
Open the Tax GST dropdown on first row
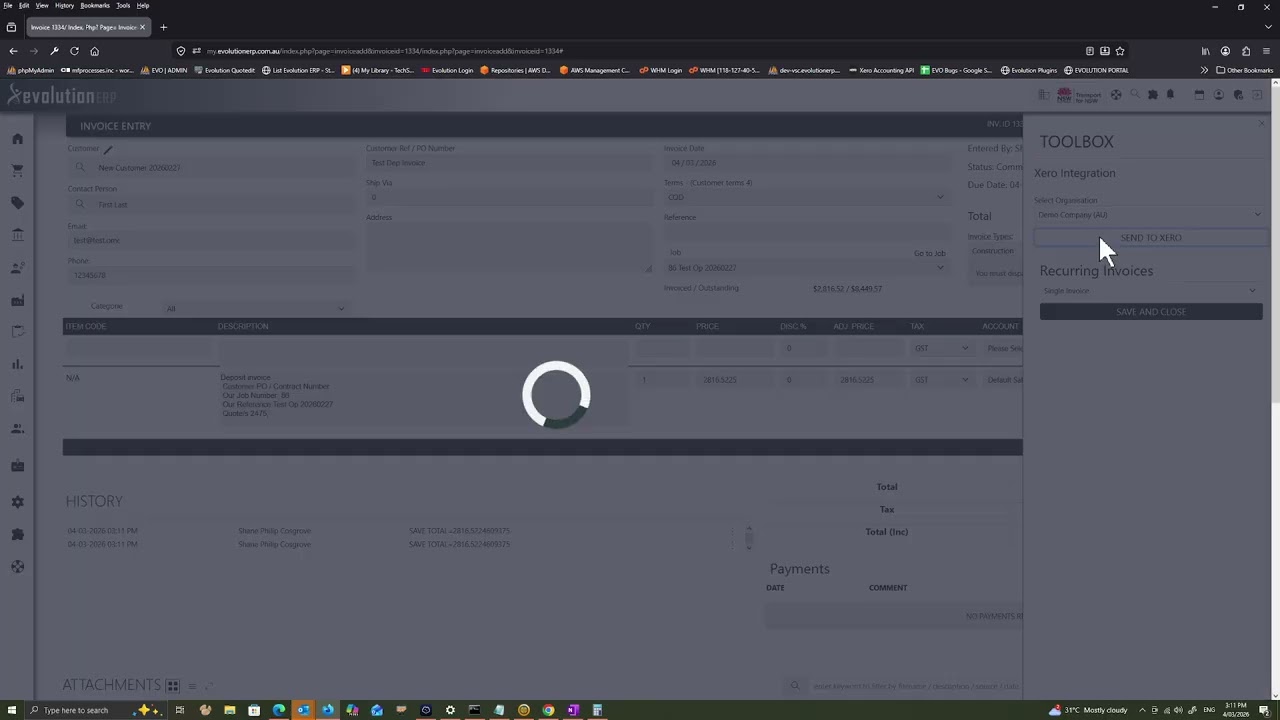(x=942, y=348)
